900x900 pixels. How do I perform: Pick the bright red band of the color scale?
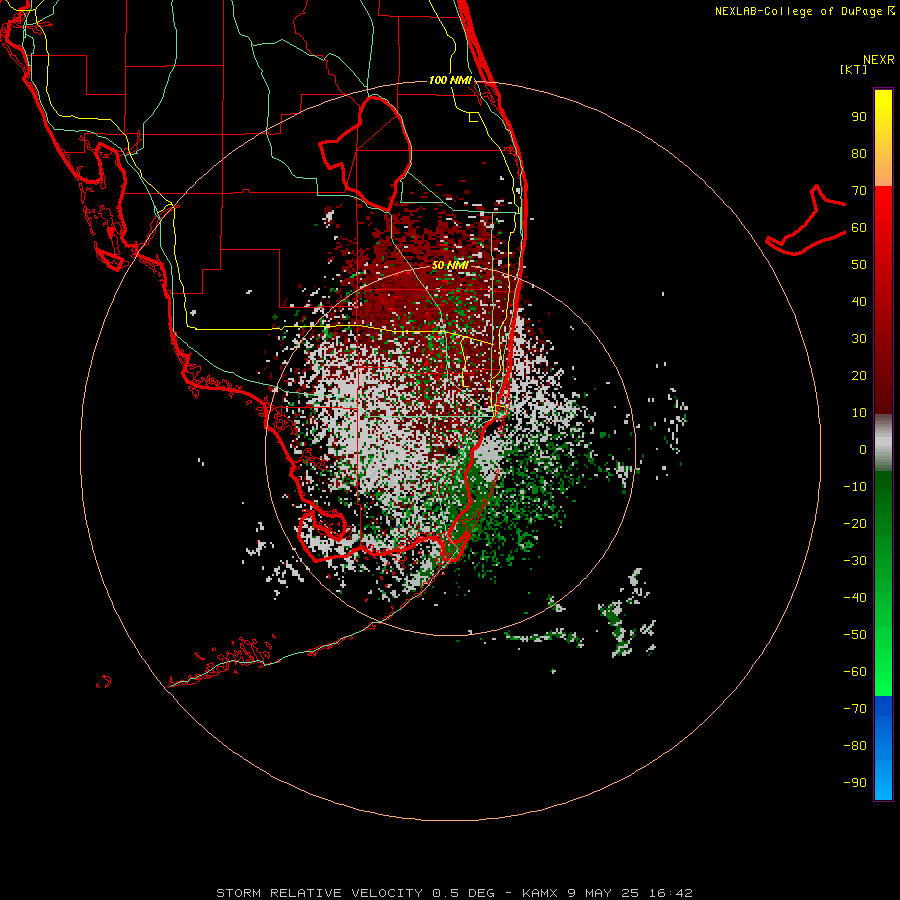[x=883, y=230]
